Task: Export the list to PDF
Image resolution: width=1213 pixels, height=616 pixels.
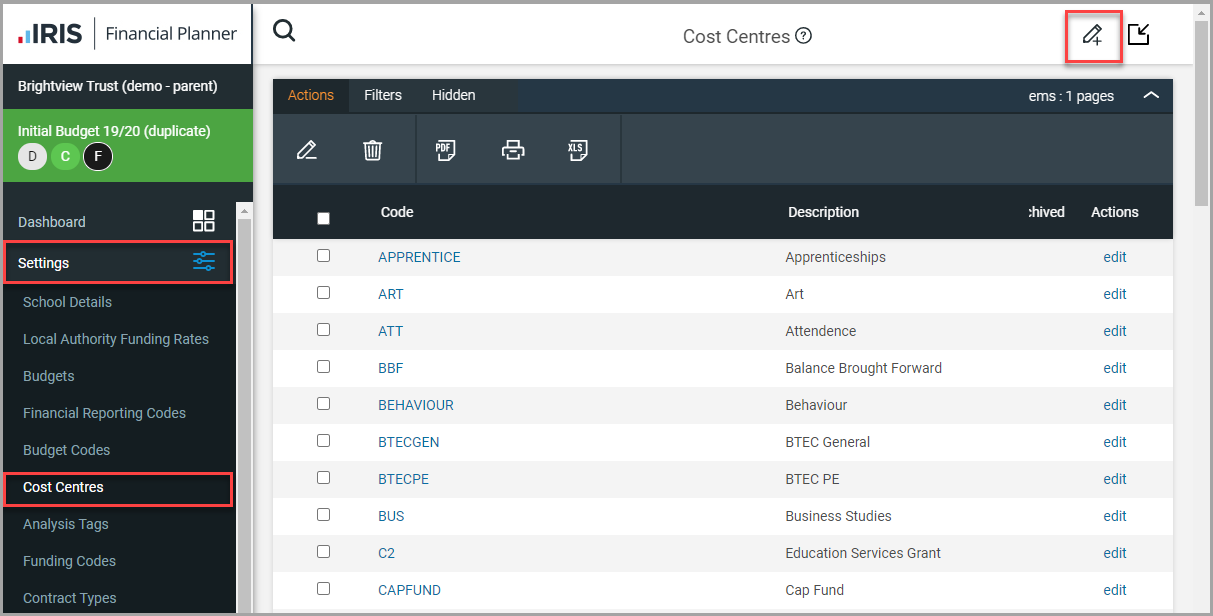Action: (x=445, y=150)
